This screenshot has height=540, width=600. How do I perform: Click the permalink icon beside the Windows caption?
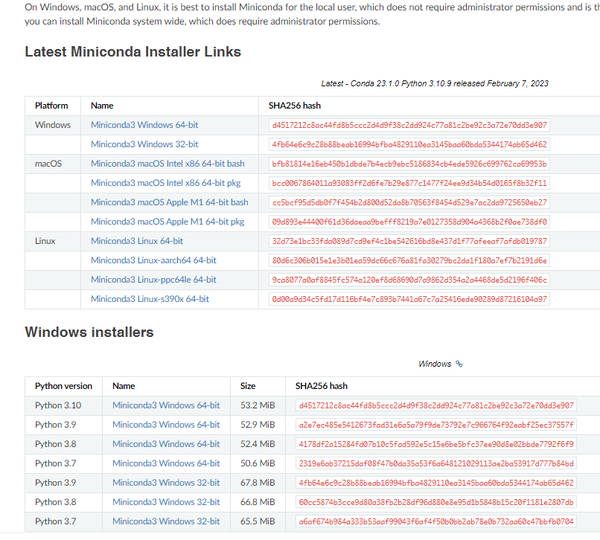coord(459,364)
